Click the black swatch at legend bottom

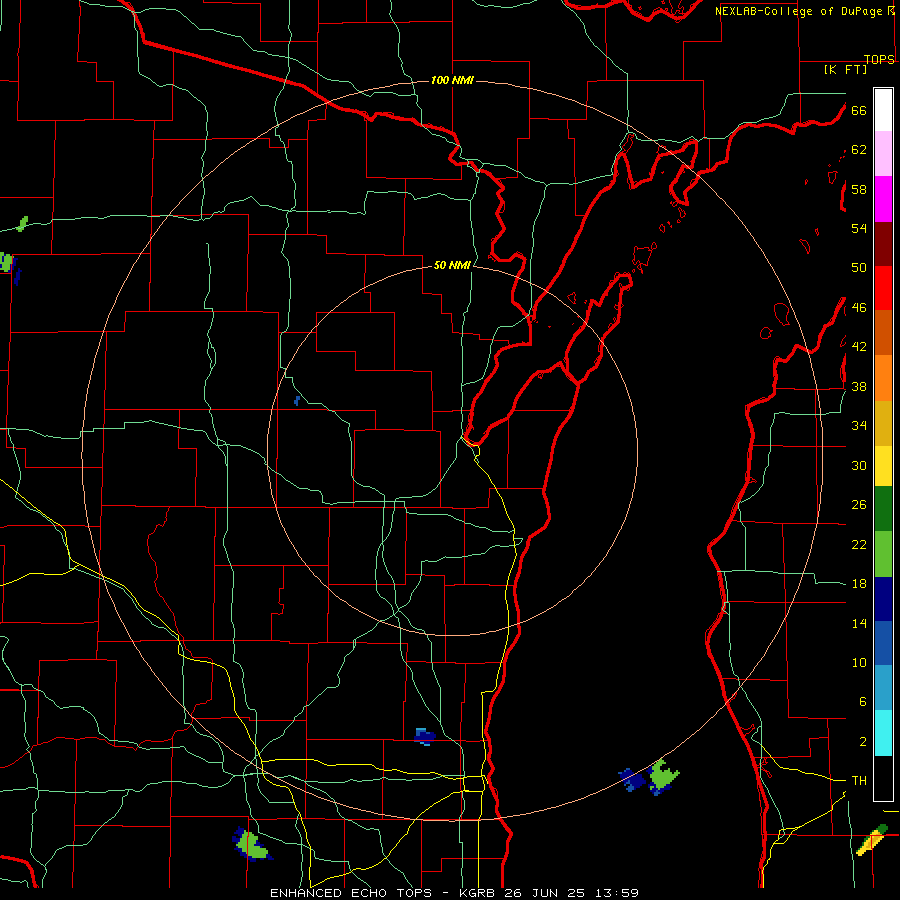(x=883, y=778)
